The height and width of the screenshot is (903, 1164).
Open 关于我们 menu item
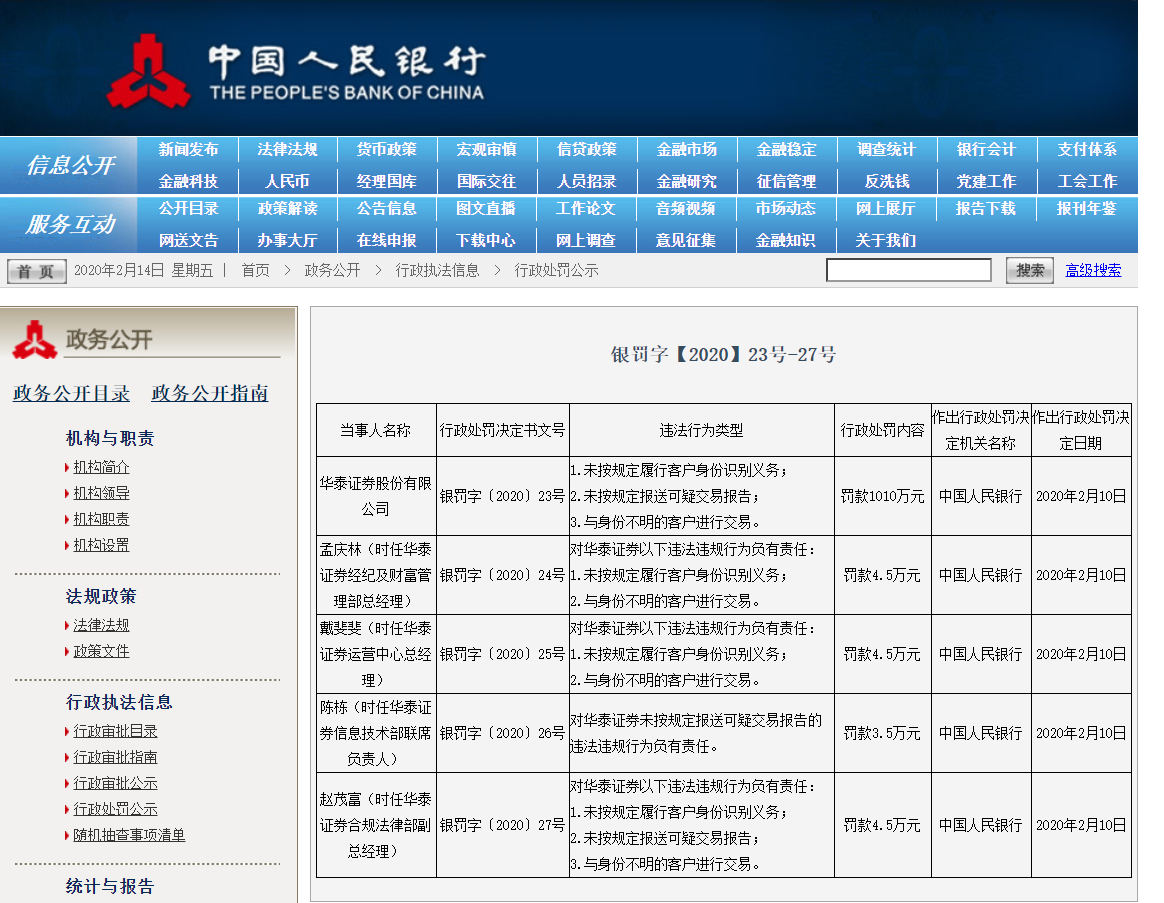point(886,241)
